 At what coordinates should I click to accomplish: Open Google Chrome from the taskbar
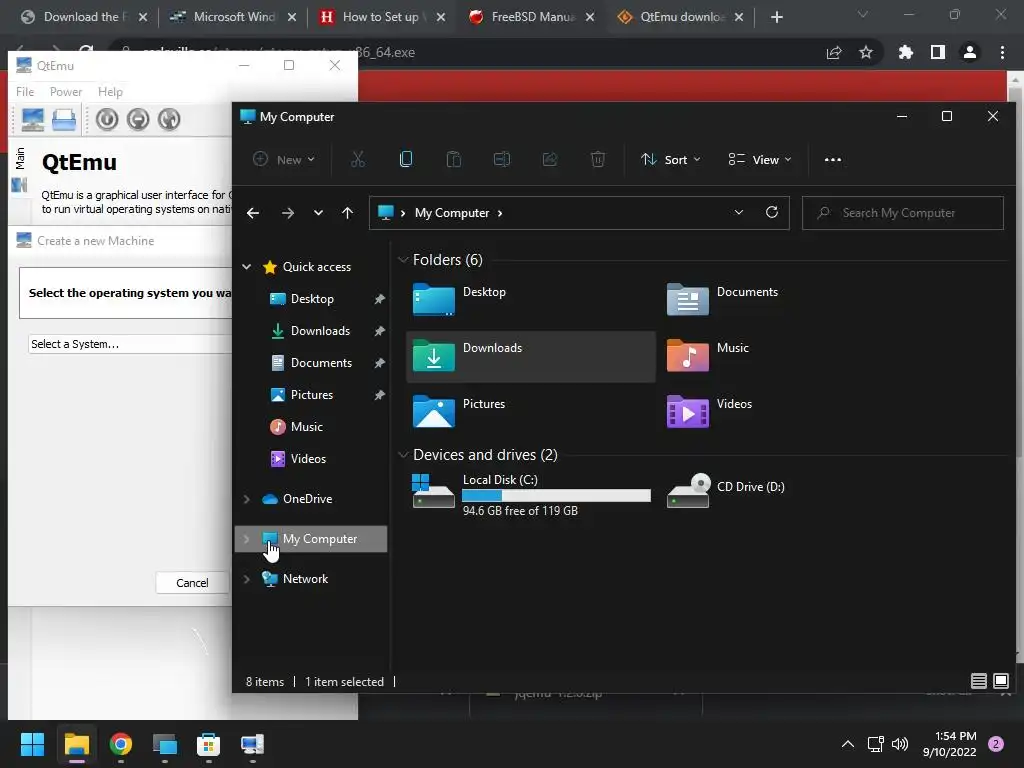[121, 744]
